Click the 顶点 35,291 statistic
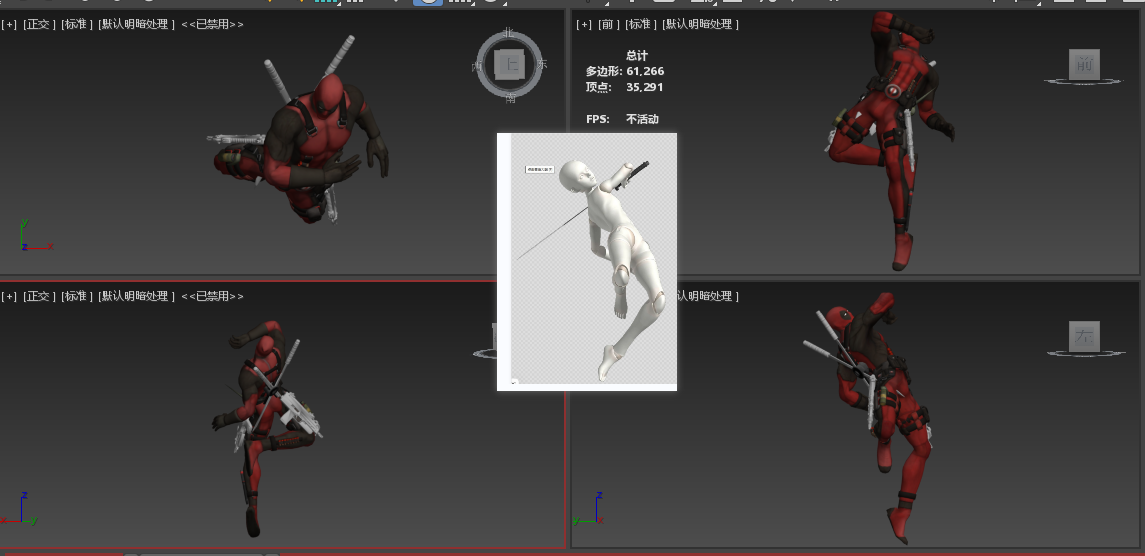This screenshot has width=1145, height=556. [x=625, y=87]
